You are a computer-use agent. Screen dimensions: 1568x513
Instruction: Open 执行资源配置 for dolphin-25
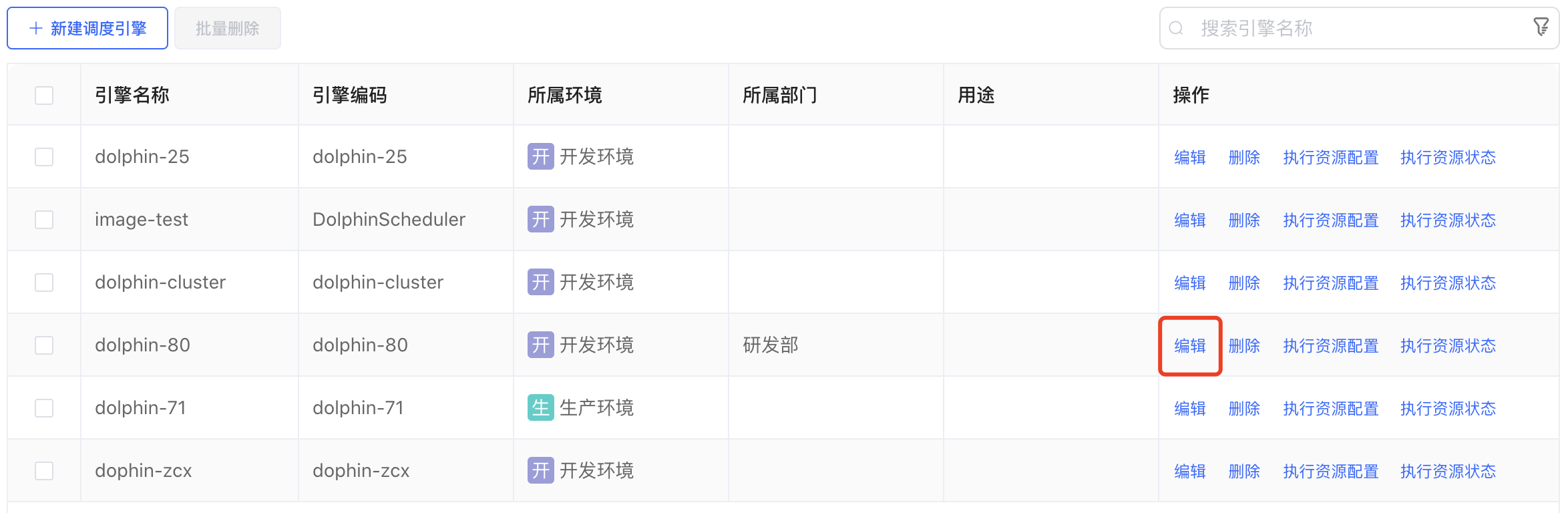[1331, 157]
